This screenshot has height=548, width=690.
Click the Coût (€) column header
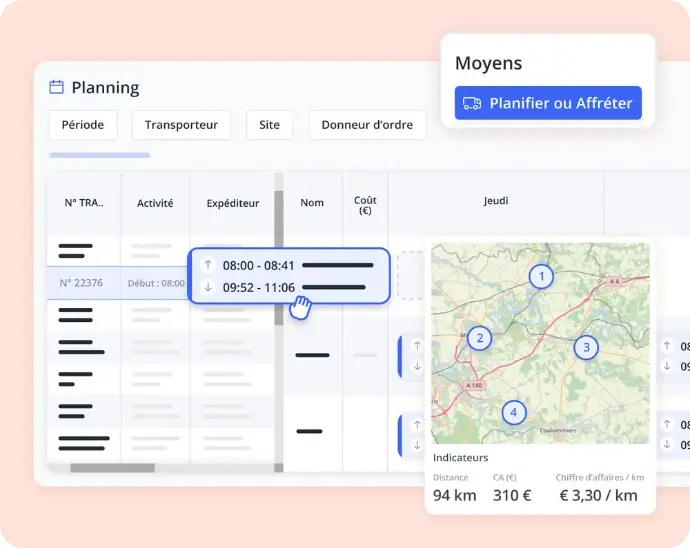[x=365, y=205]
